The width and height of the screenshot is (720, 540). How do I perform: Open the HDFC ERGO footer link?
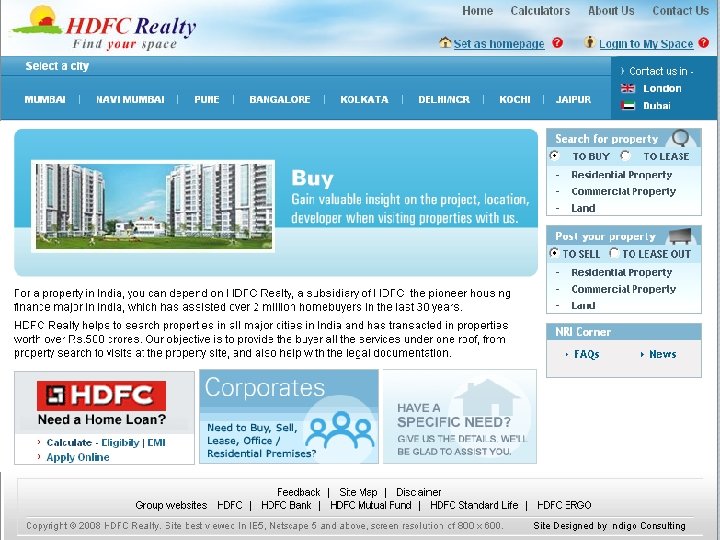coord(564,505)
